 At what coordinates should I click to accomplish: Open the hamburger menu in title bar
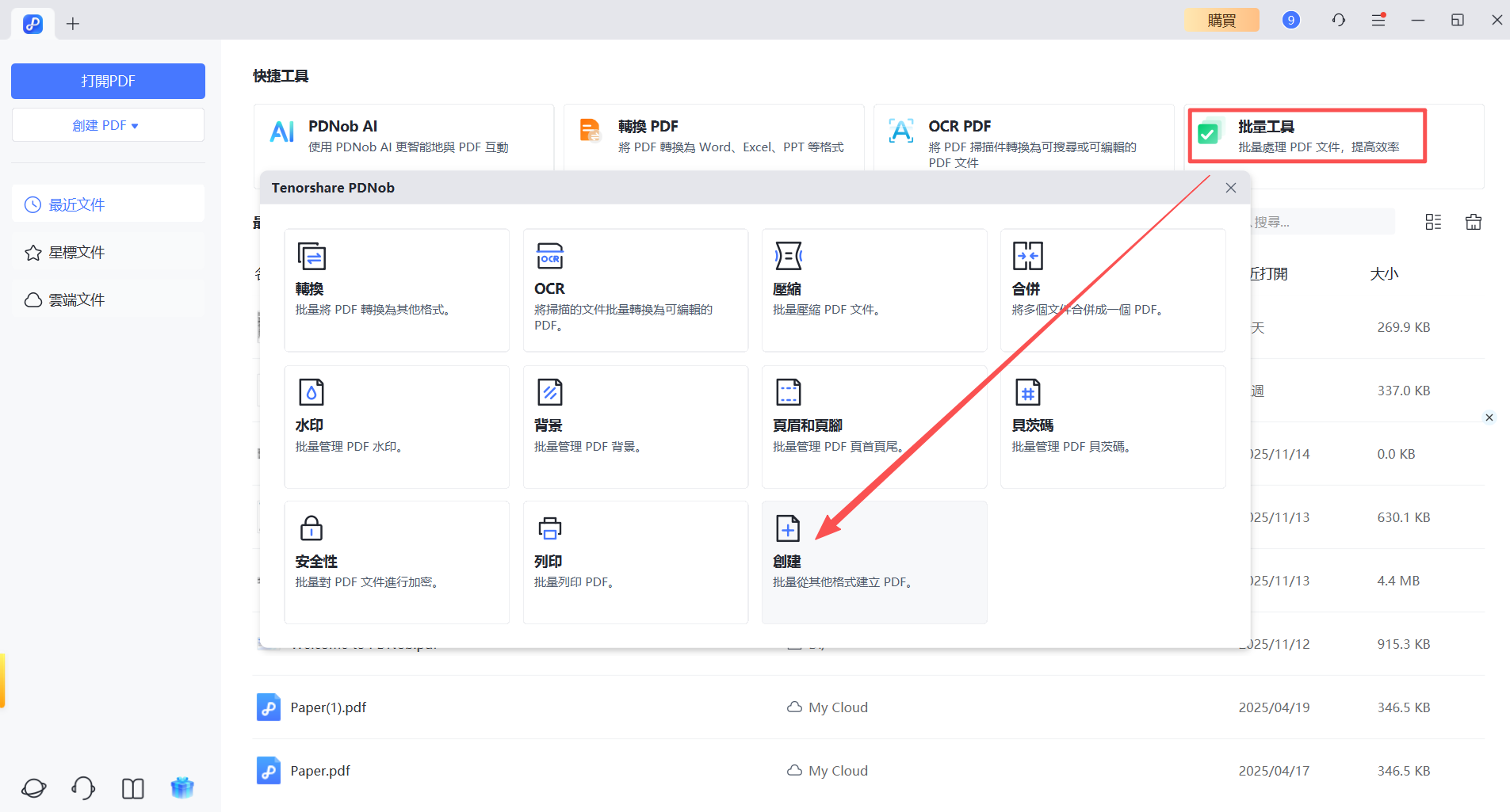(x=1378, y=20)
